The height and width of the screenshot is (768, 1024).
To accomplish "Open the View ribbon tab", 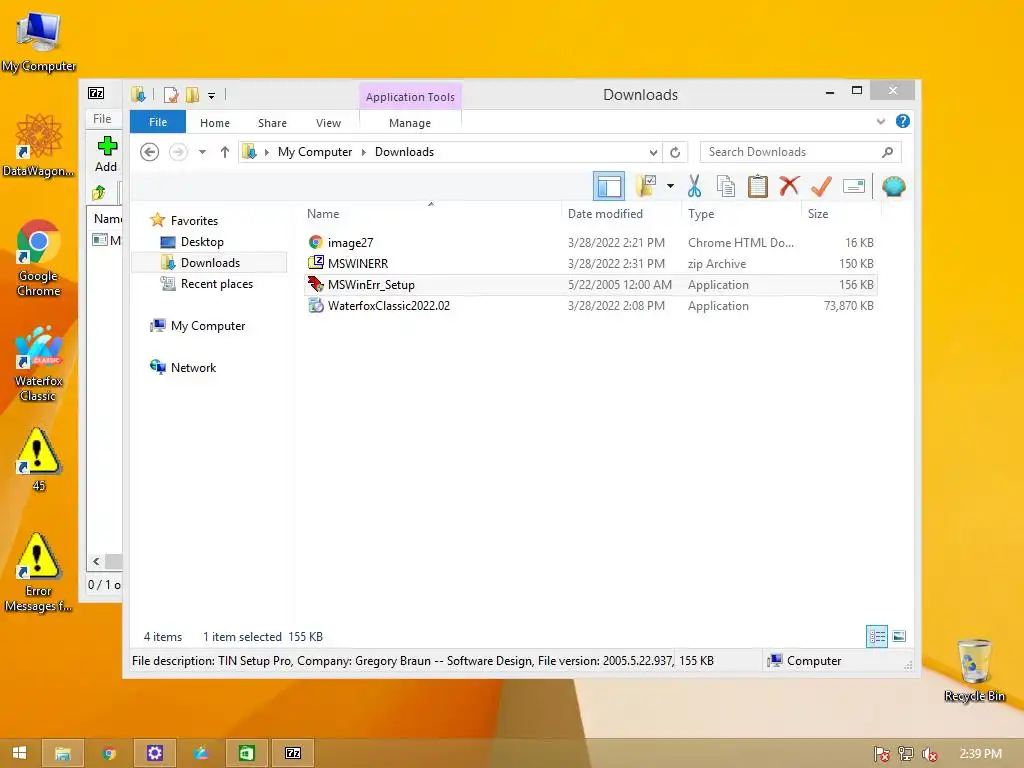I will click(x=328, y=123).
